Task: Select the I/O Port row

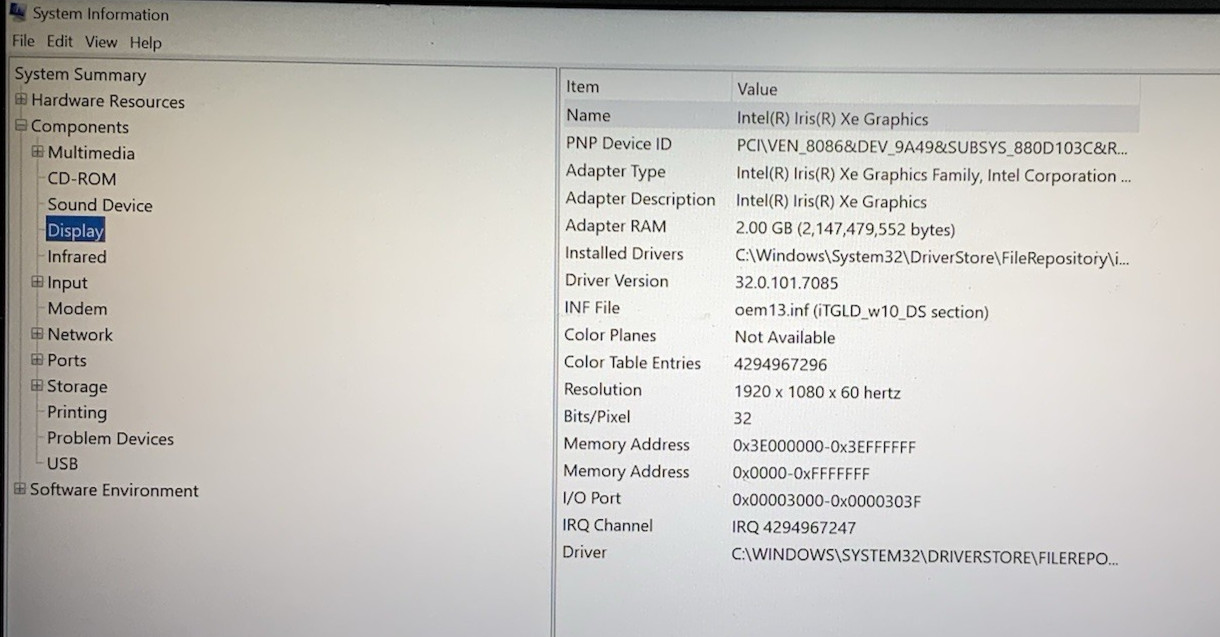Action: coord(850,498)
